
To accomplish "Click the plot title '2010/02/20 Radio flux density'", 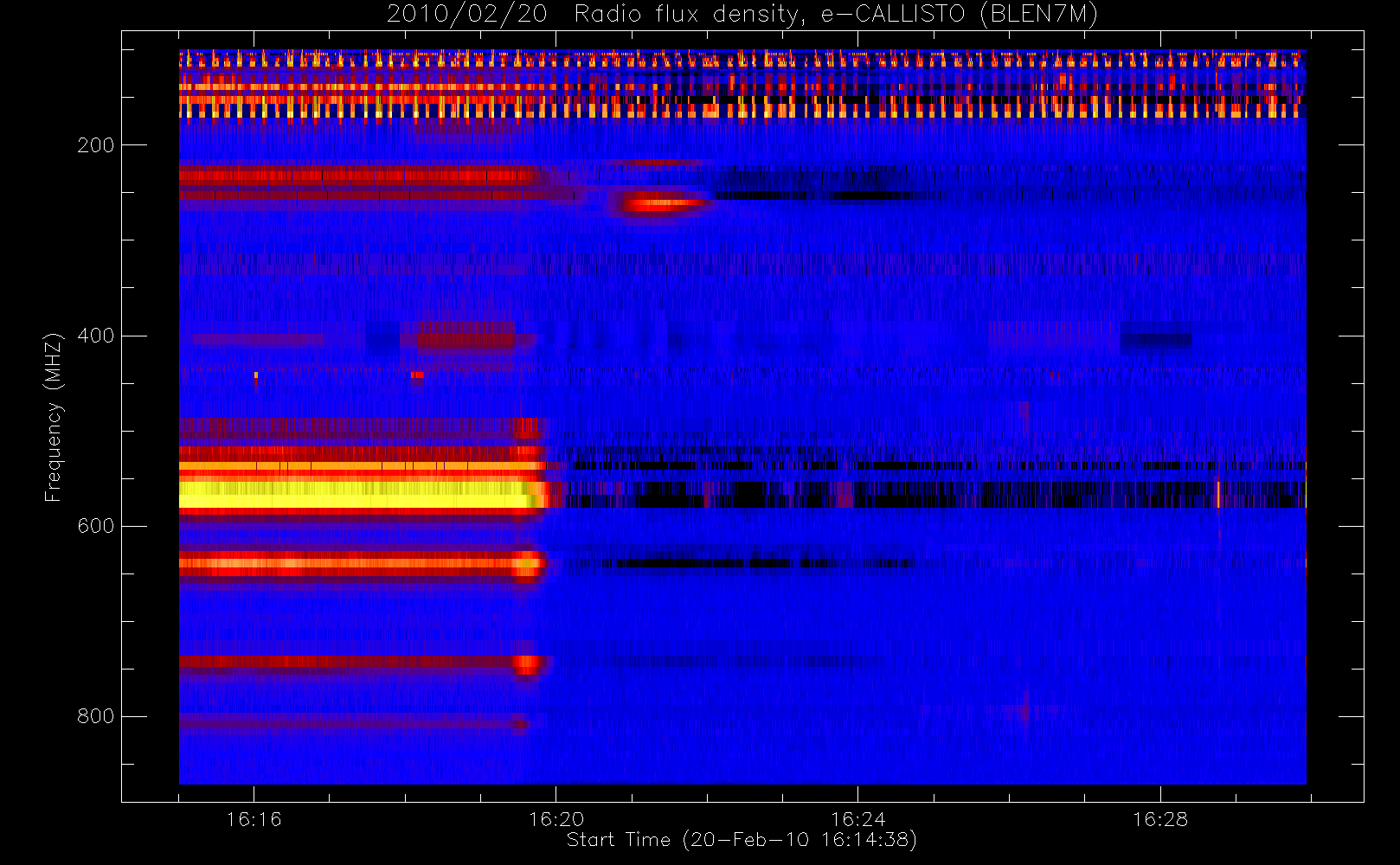I will (x=742, y=14).
